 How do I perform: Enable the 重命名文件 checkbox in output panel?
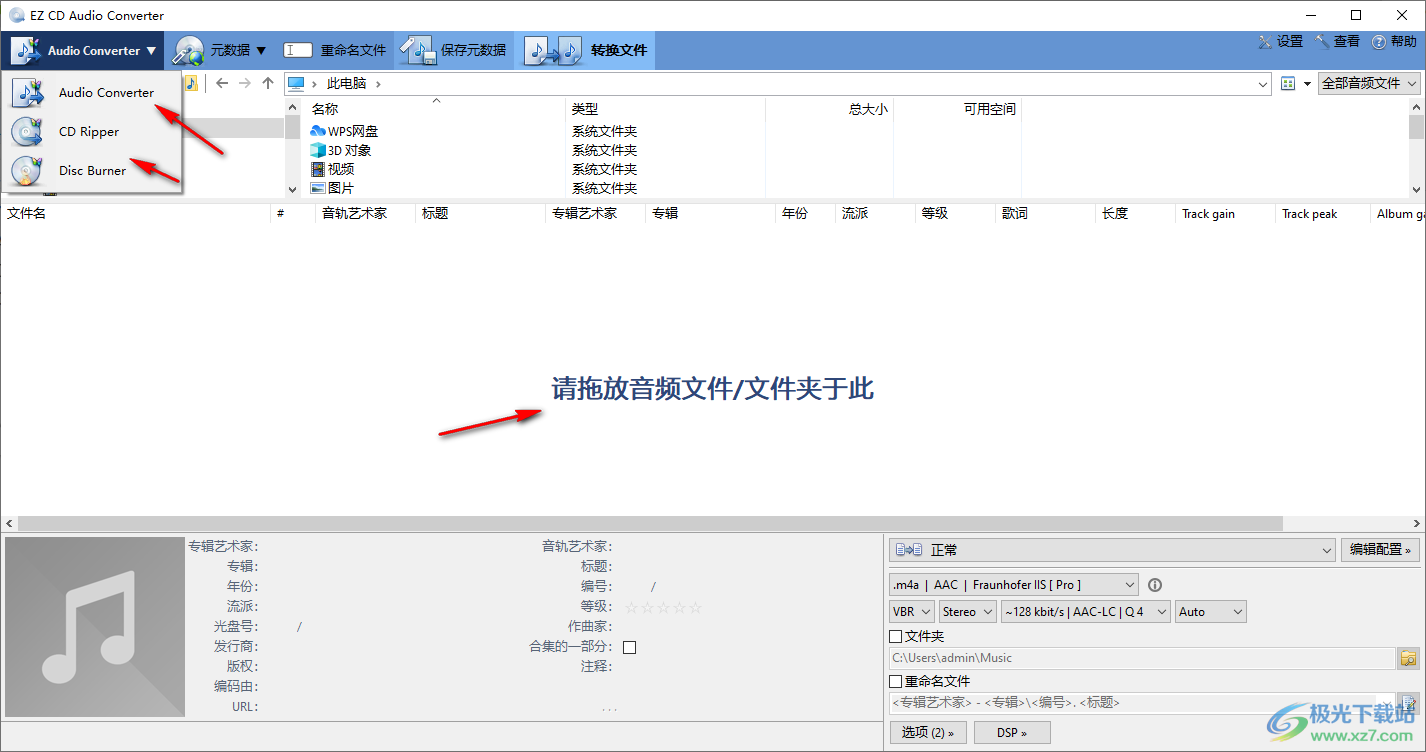895,681
